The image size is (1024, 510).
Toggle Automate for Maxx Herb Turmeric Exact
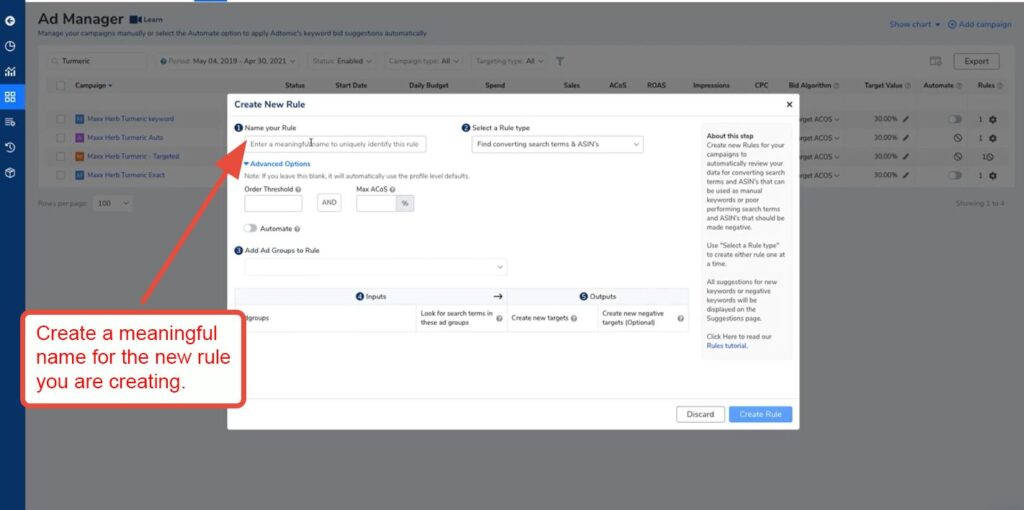click(956, 175)
